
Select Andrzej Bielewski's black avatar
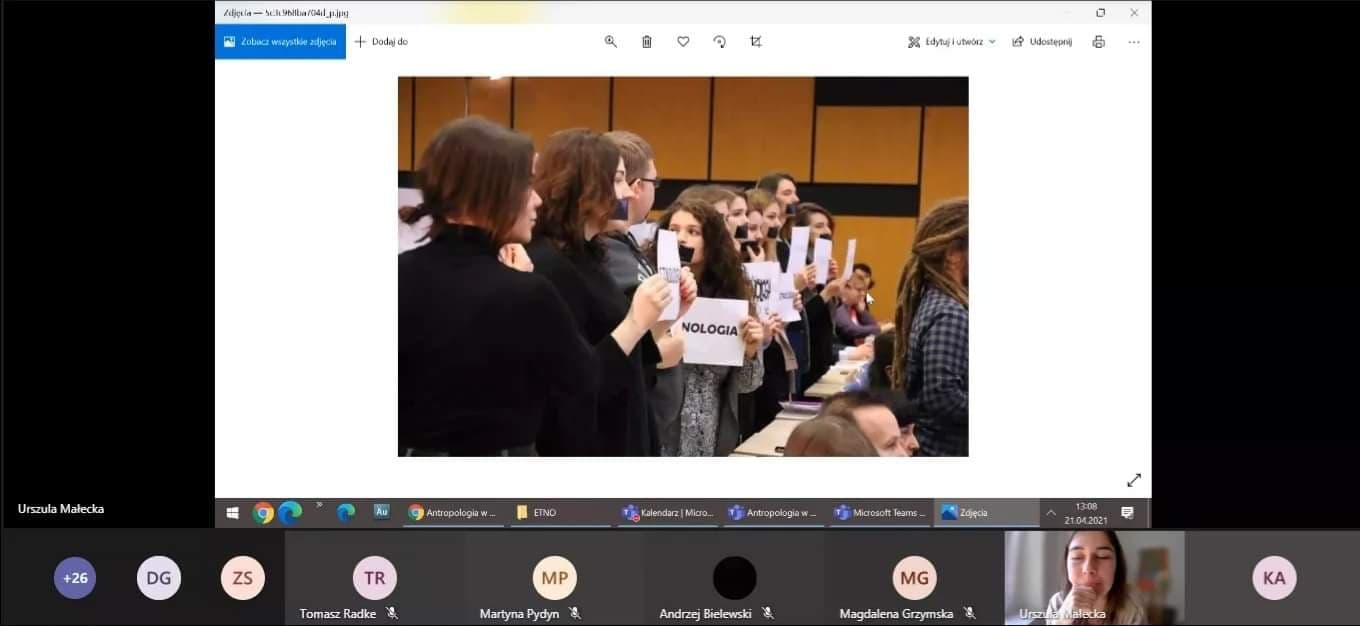(x=735, y=578)
